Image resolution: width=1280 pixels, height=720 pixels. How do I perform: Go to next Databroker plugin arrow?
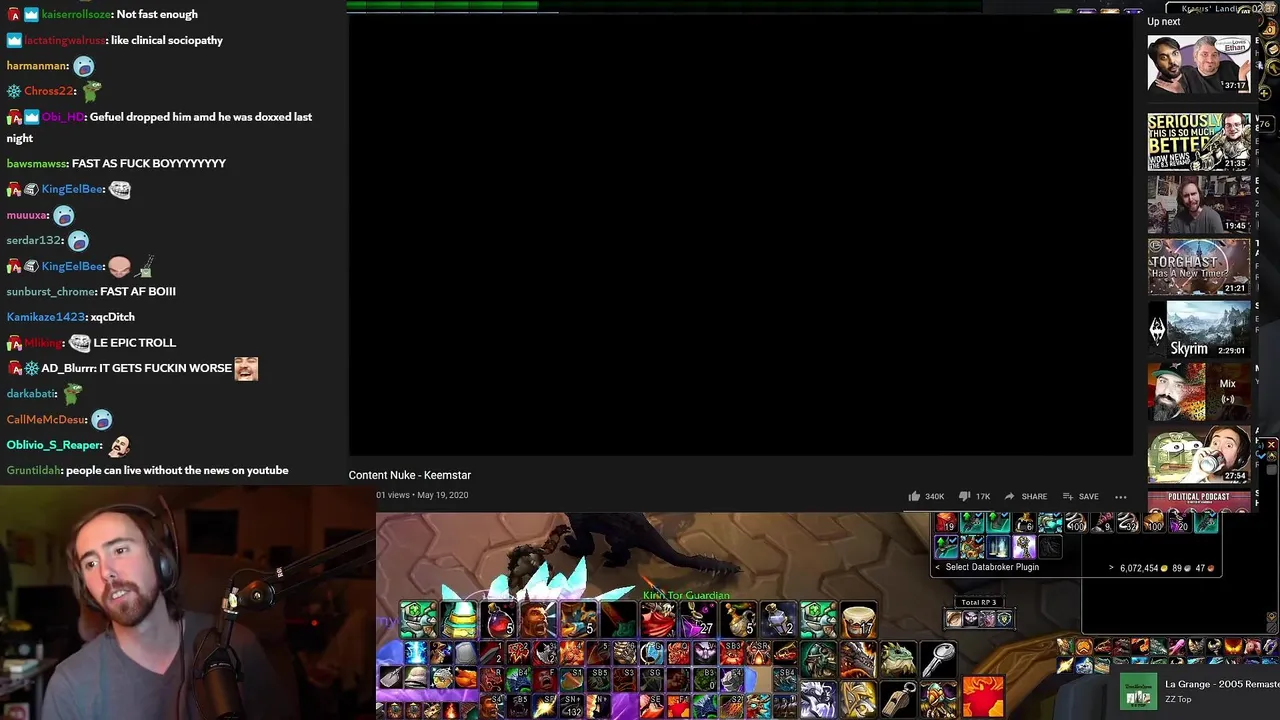1111,568
